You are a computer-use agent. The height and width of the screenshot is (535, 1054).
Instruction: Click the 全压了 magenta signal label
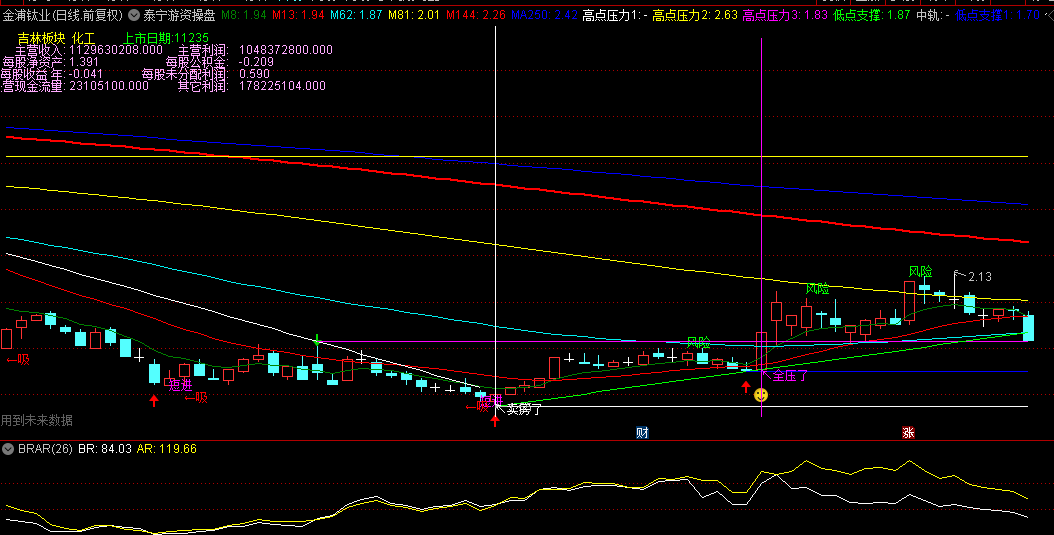pos(790,376)
